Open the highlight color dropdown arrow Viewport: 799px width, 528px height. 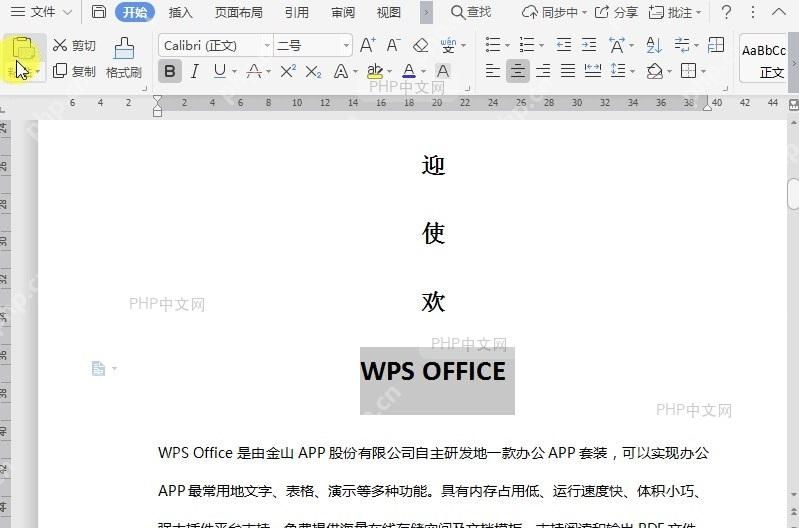390,72
